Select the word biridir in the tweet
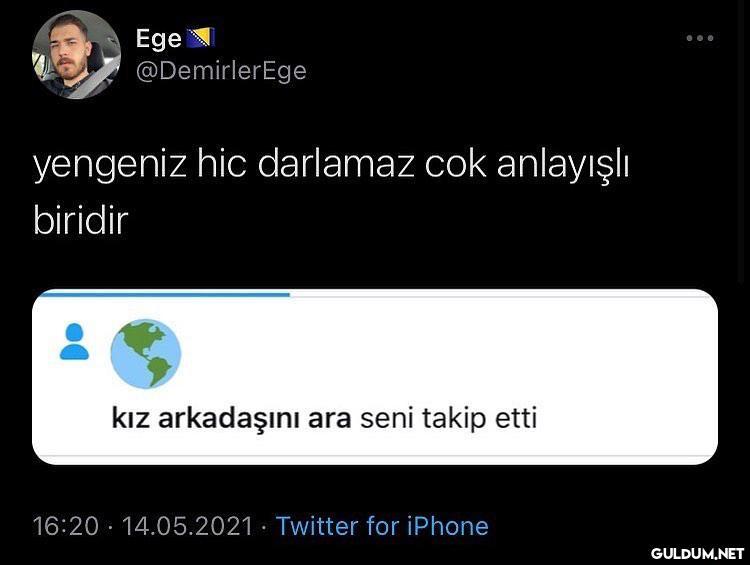 click(x=81, y=221)
